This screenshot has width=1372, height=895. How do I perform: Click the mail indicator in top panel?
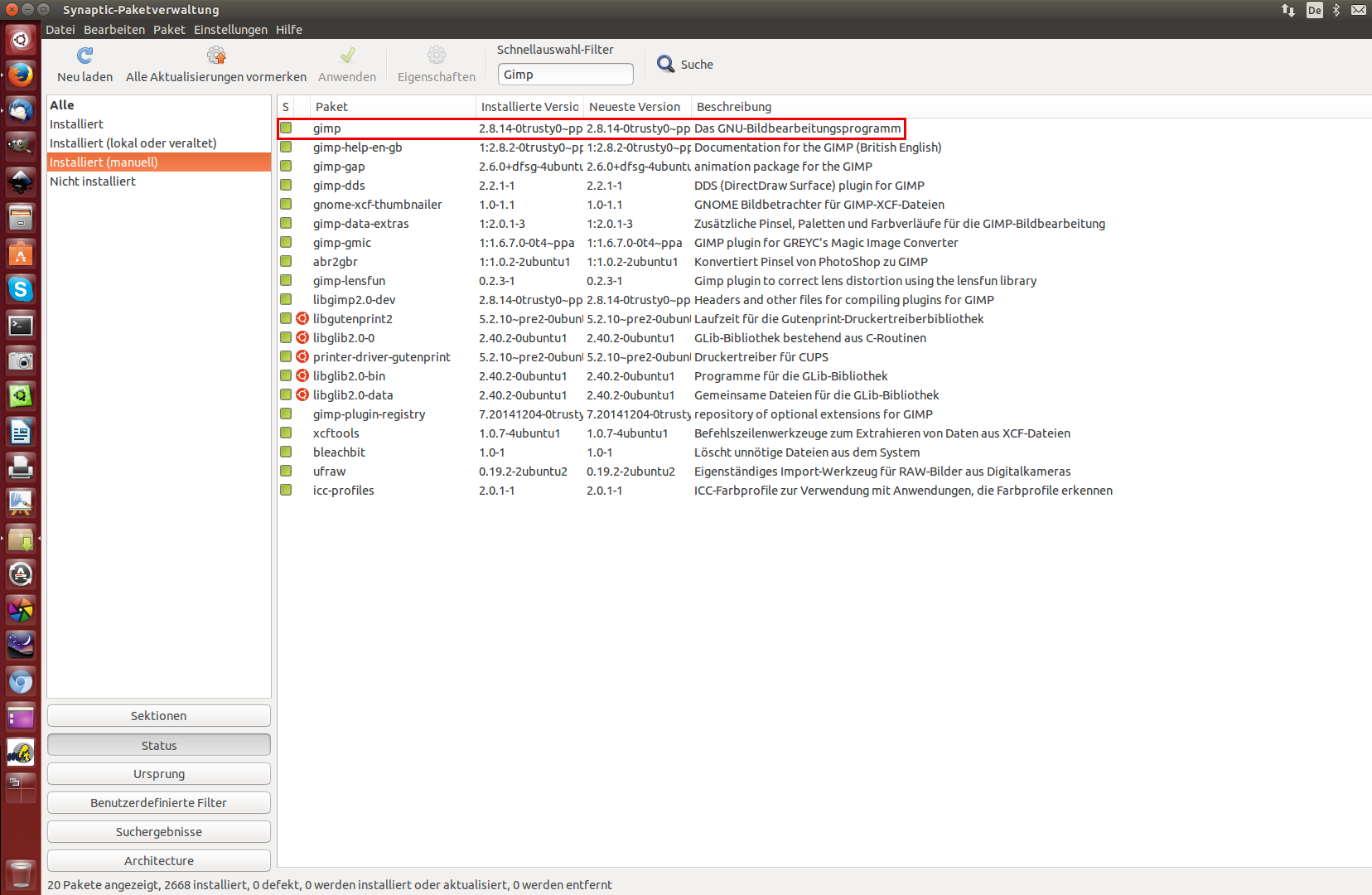tap(1359, 10)
